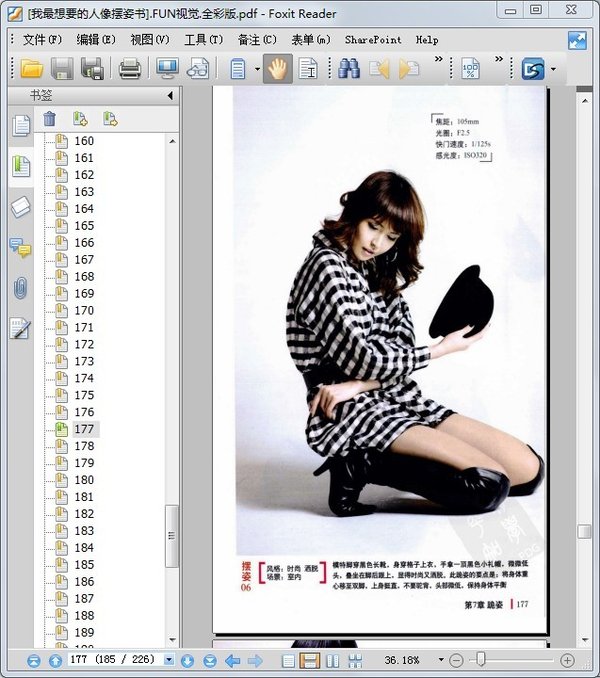Open the 文件(F) menu
The image size is (600, 678).
click(x=42, y=40)
